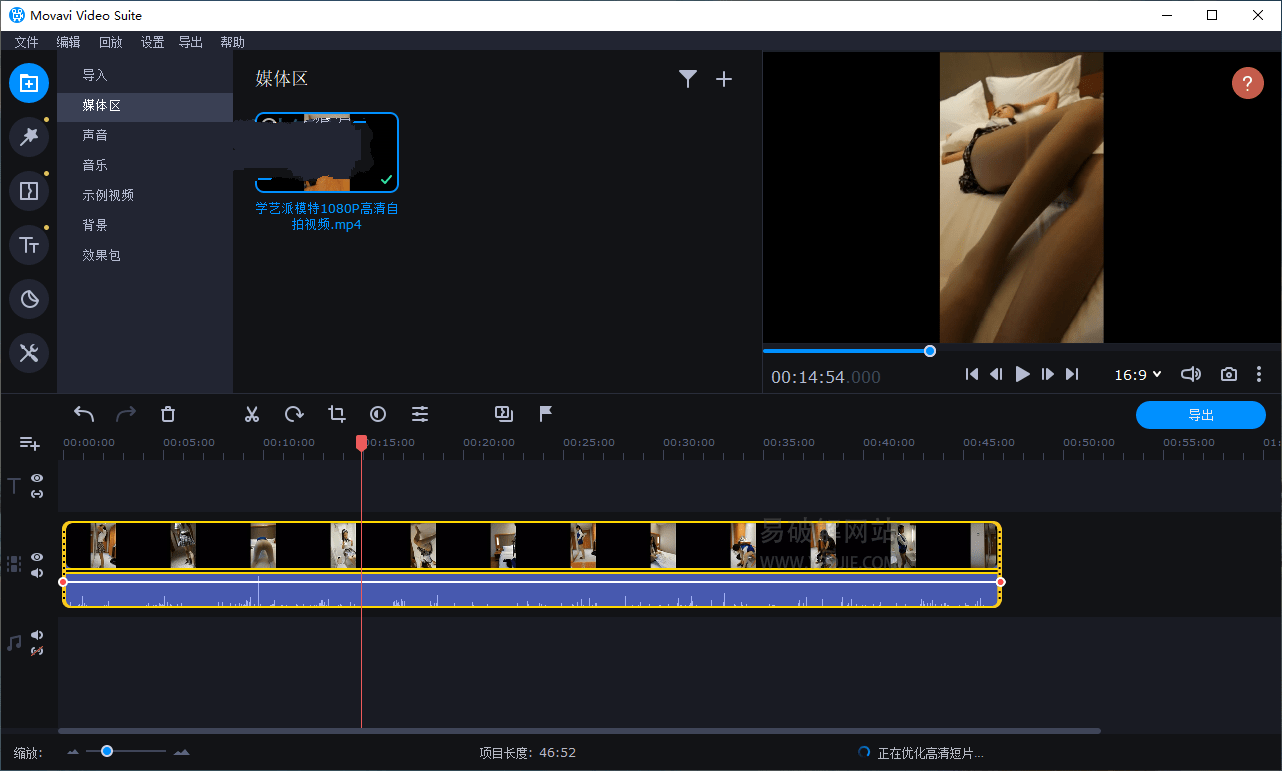The image size is (1282, 771).
Task: Mute the video track audio
Action: coord(37,573)
